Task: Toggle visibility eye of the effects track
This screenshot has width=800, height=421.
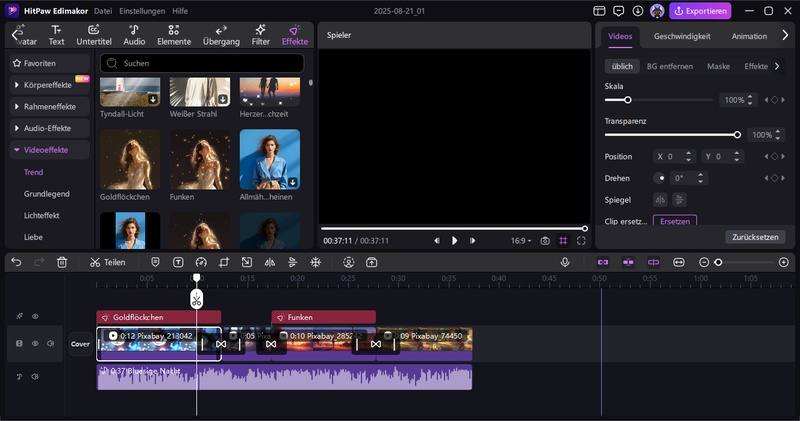Action: [x=35, y=316]
